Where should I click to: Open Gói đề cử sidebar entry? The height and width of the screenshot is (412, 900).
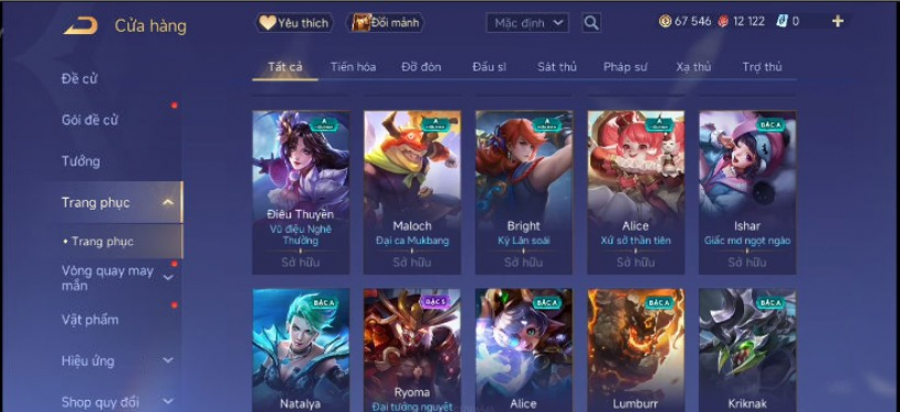[90, 120]
